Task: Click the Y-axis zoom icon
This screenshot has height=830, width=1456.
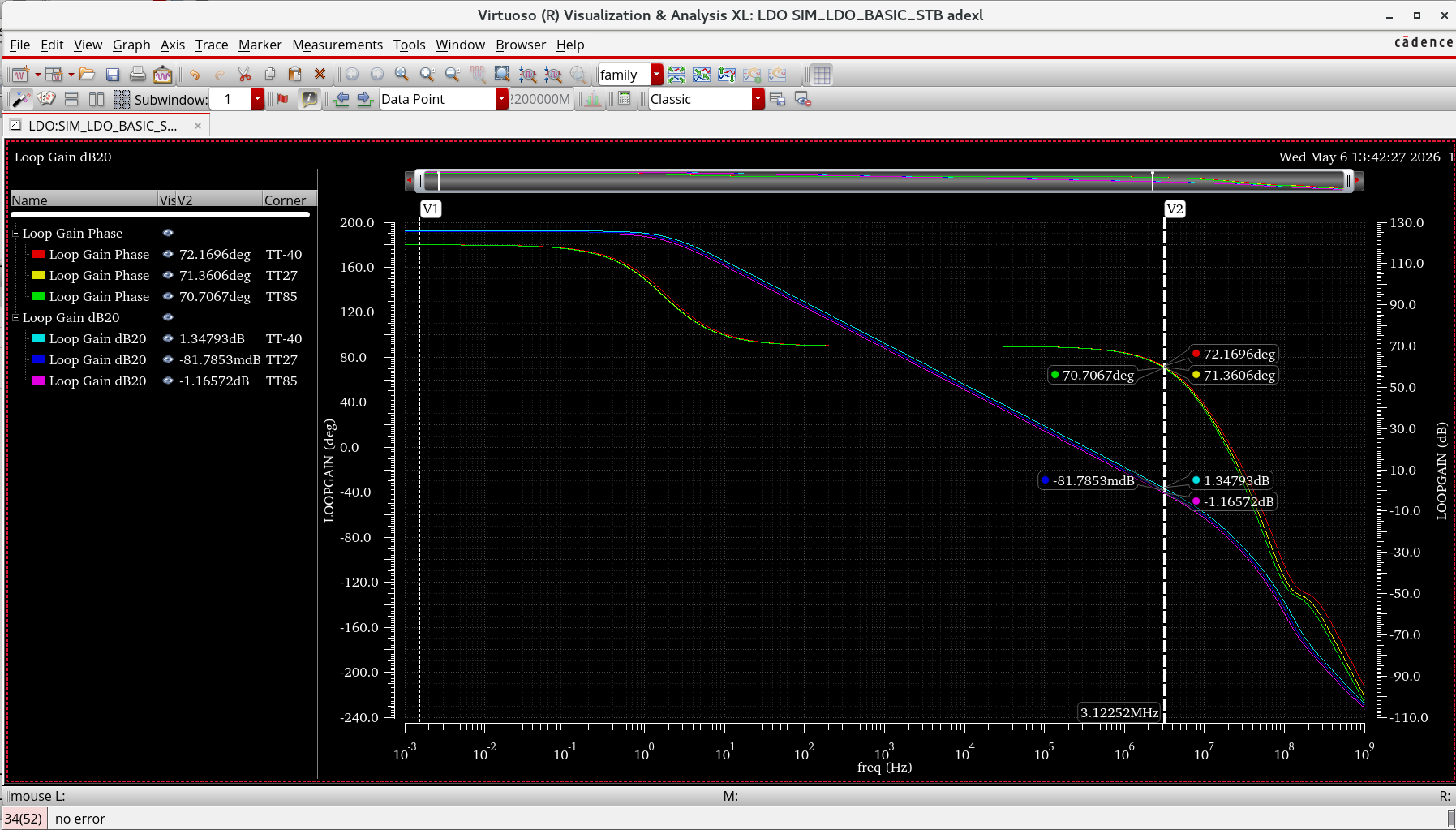Action: [553, 75]
